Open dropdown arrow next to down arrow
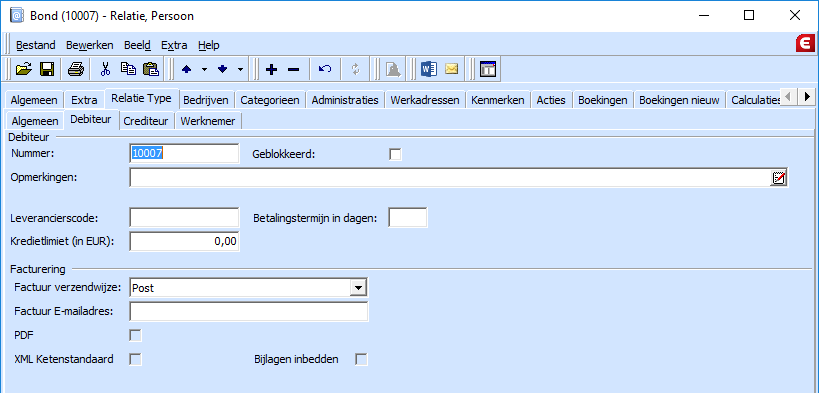The height and width of the screenshot is (393, 819). coord(240,69)
